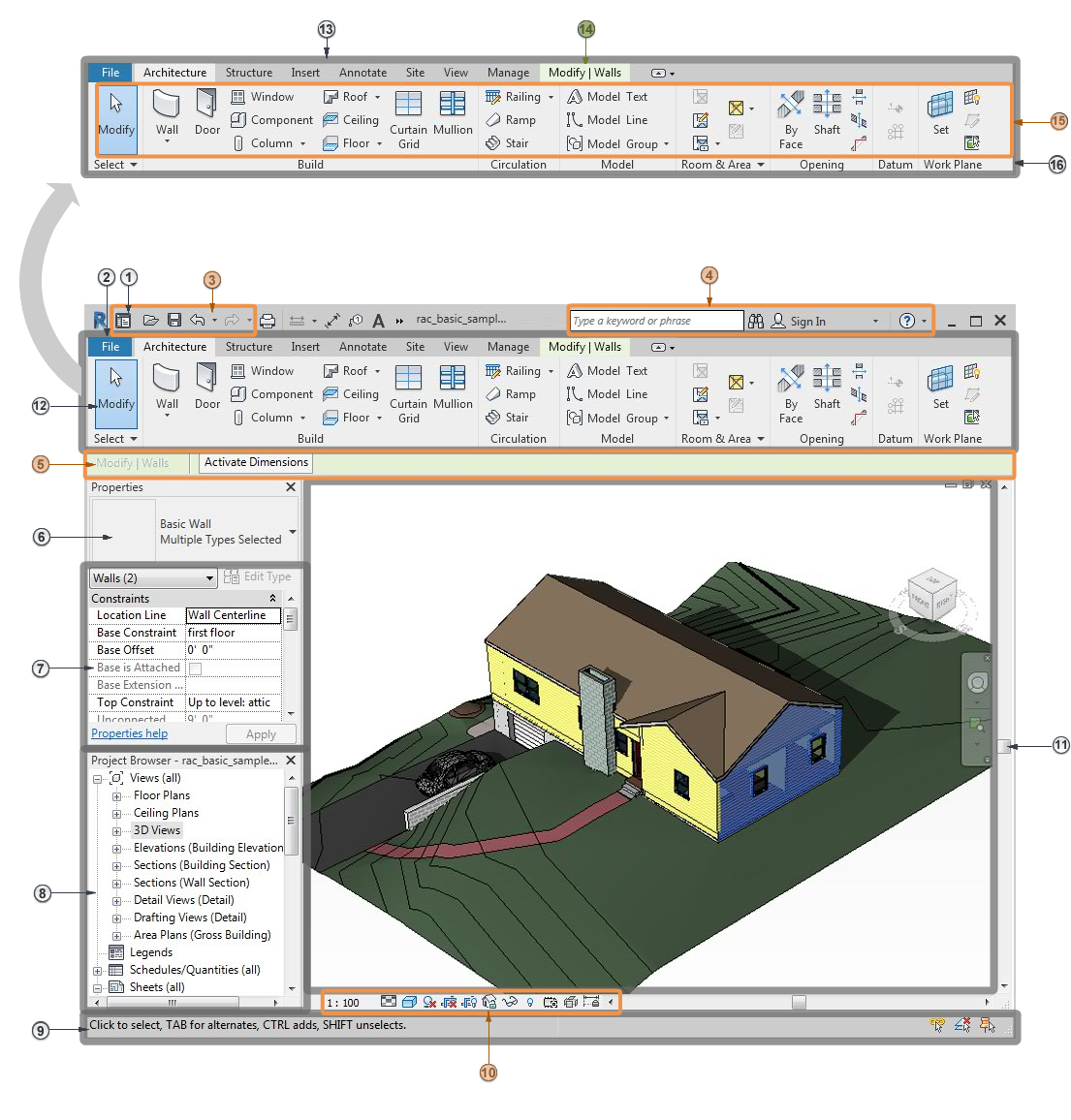The image size is (1071, 1120).
Task: Switch to the Insert tab in the main window
Action: coord(305,347)
